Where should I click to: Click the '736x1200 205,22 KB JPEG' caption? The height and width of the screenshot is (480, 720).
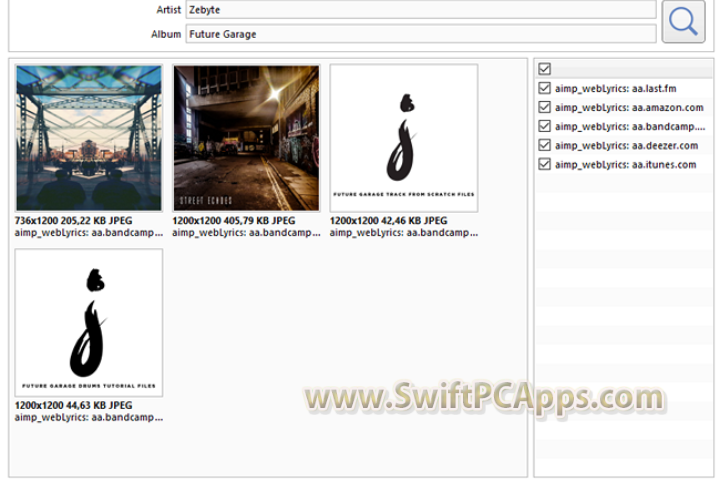click(73, 220)
